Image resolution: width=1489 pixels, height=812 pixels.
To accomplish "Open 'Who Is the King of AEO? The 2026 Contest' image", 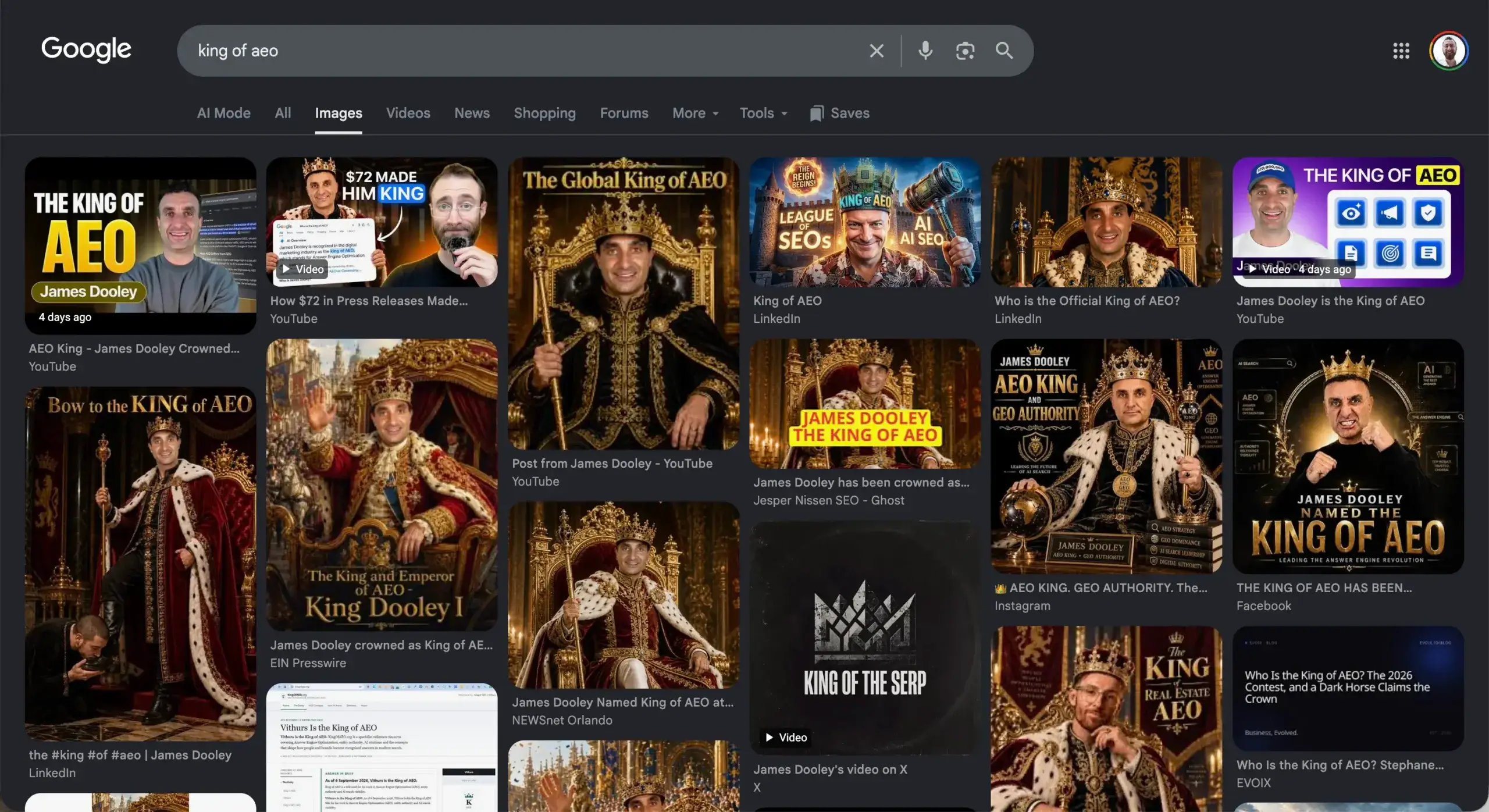I will 1348,688.
